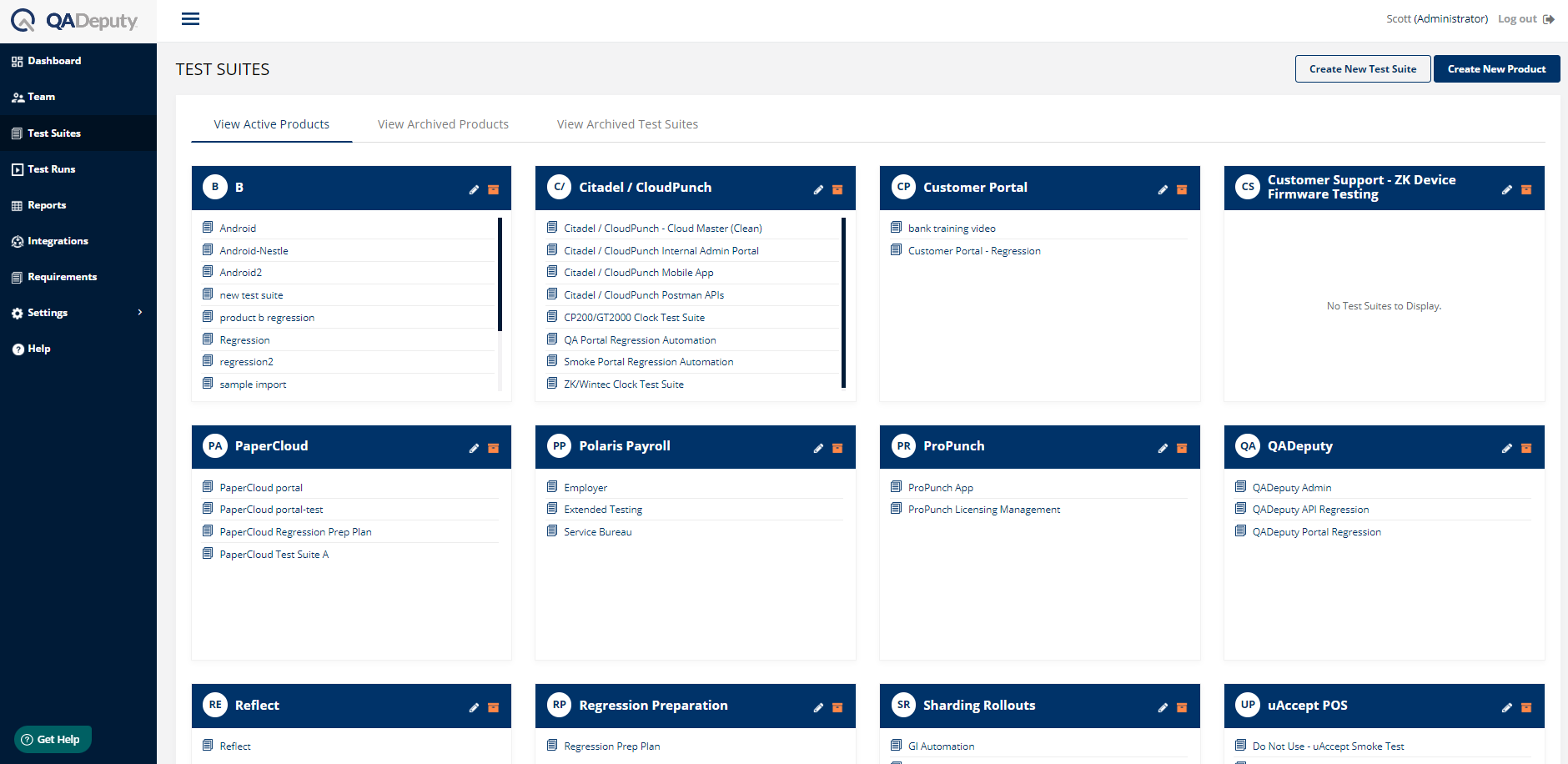The height and width of the screenshot is (764, 1568).
Task: Edit uAccept POS product pencil icon
Action: point(1507,708)
